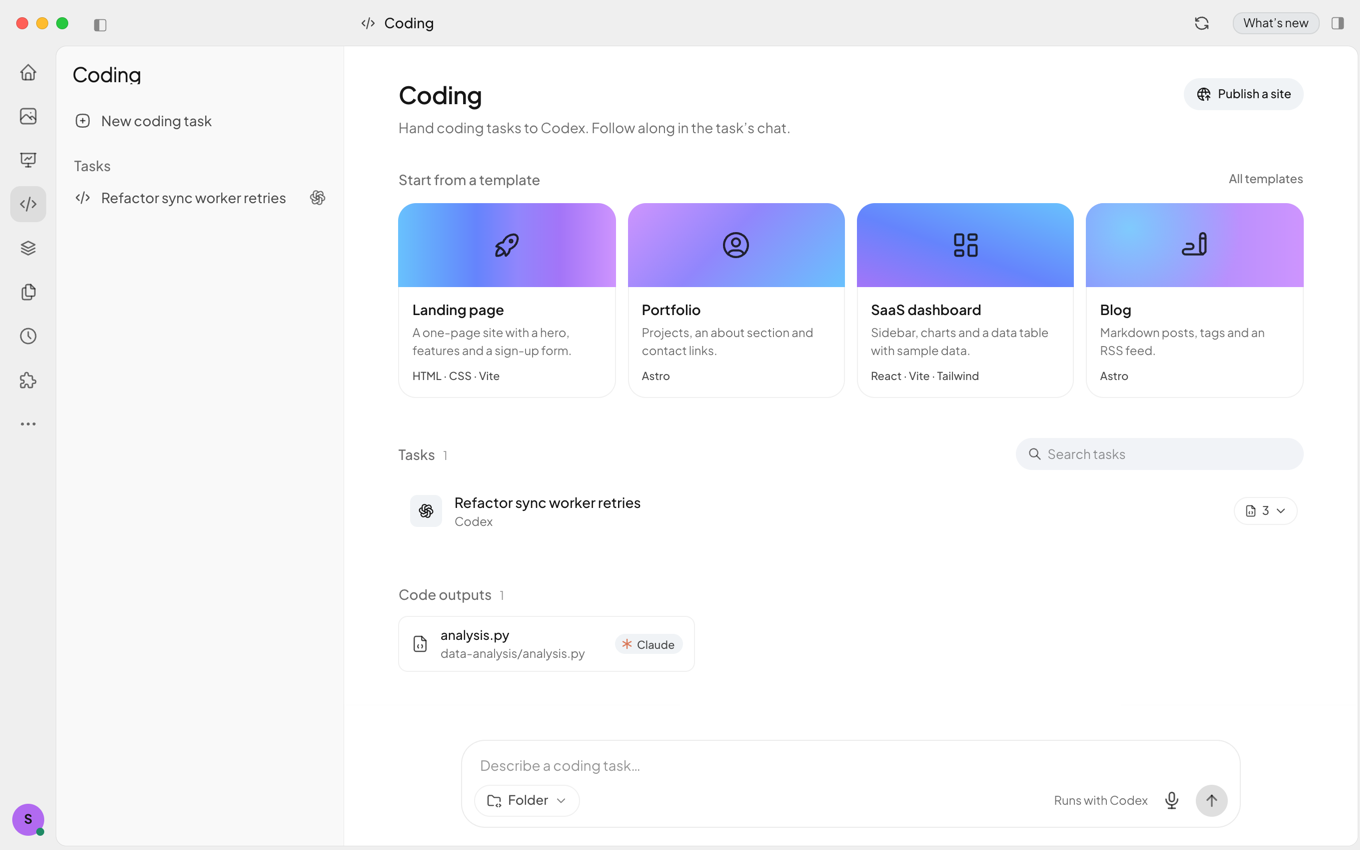Viewport: 1360px width, 850px height.
Task: Show more sections via the three-dots icon
Action: click(x=28, y=424)
